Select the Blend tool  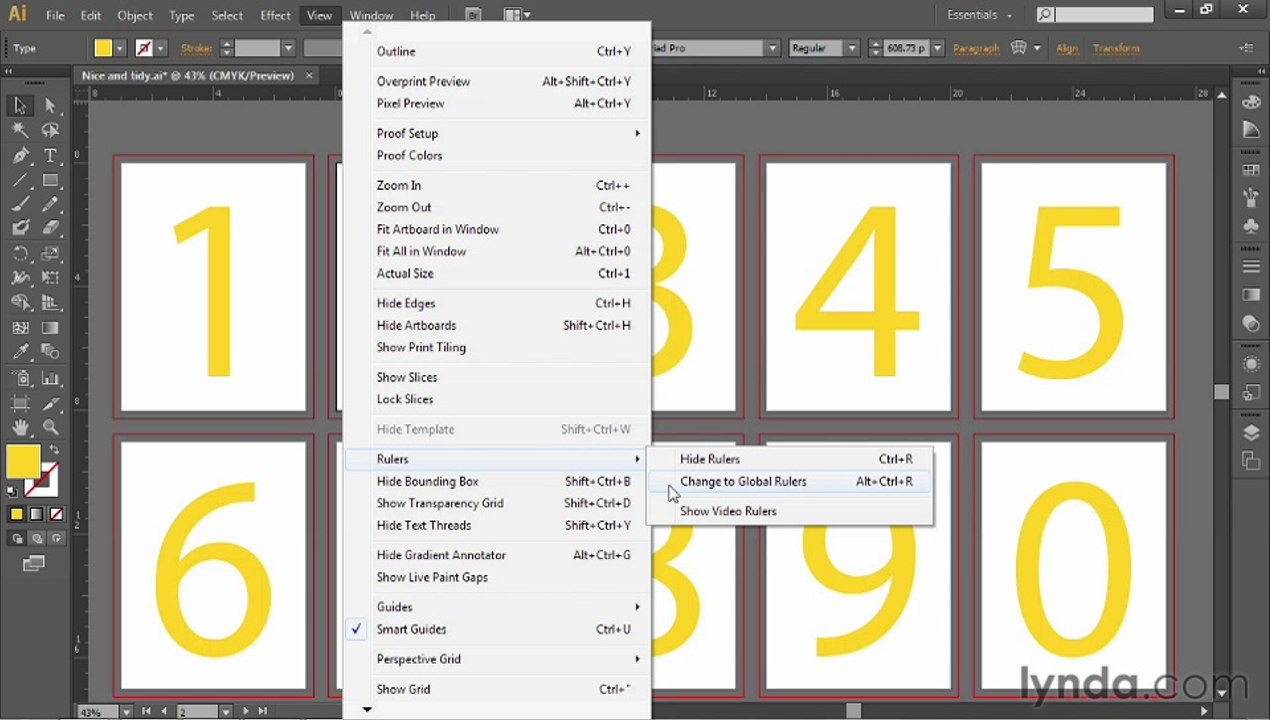click(x=50, y=352)
